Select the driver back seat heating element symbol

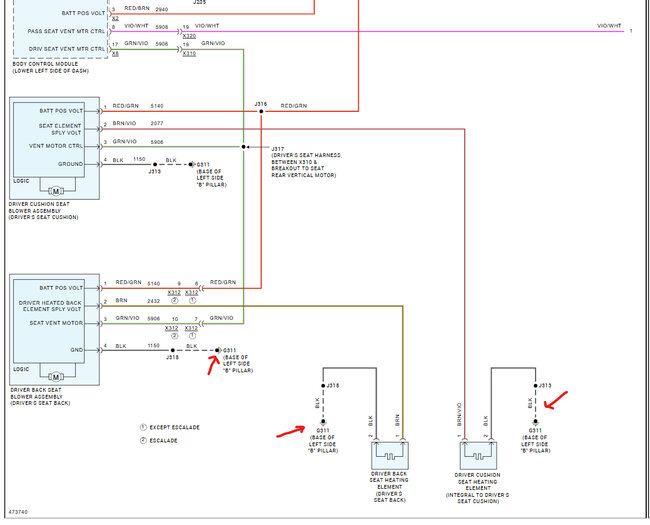[390, 455]
